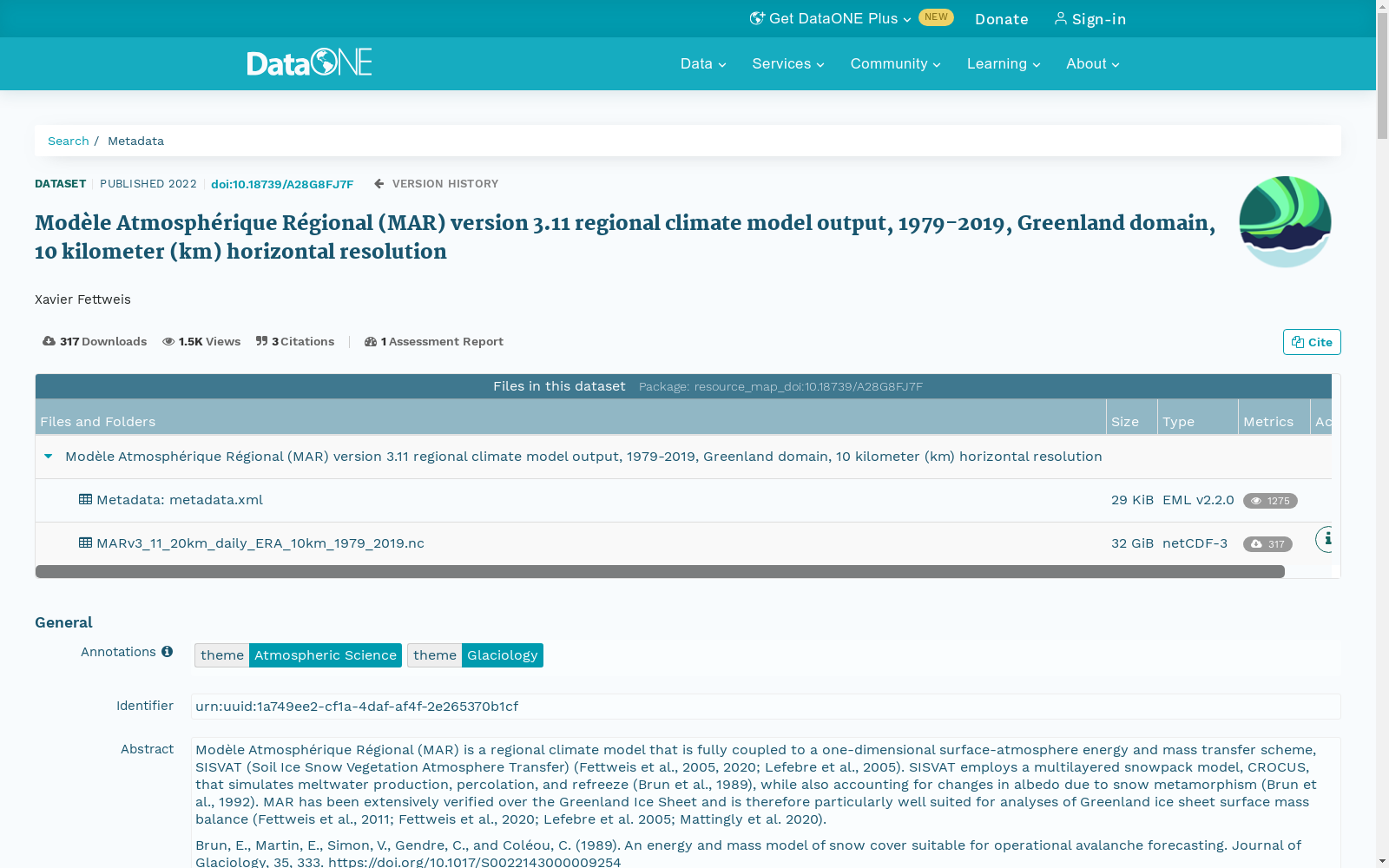Viewport: 1389px width, 868px height.
Task: Expand the About menu
Action: pyautogui.click(x=1093, y=63)
